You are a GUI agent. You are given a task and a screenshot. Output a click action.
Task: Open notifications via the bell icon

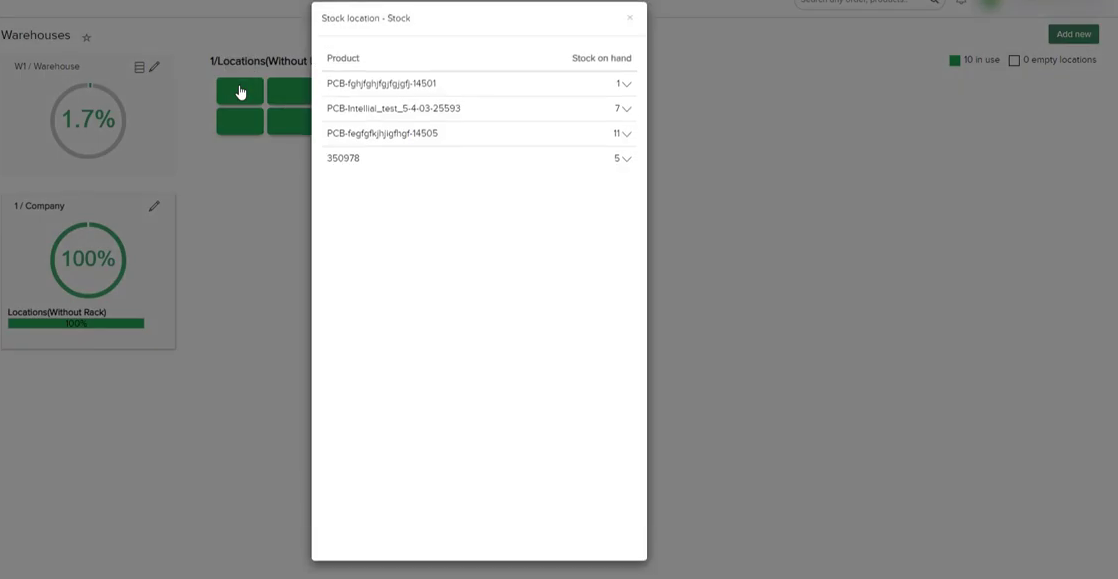click(961, 4)
